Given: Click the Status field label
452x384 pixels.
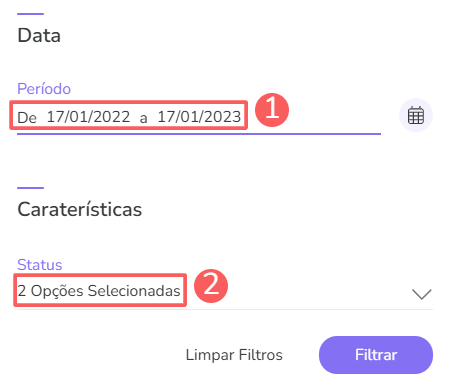Looking at the screenshot, I should (40, 265).
